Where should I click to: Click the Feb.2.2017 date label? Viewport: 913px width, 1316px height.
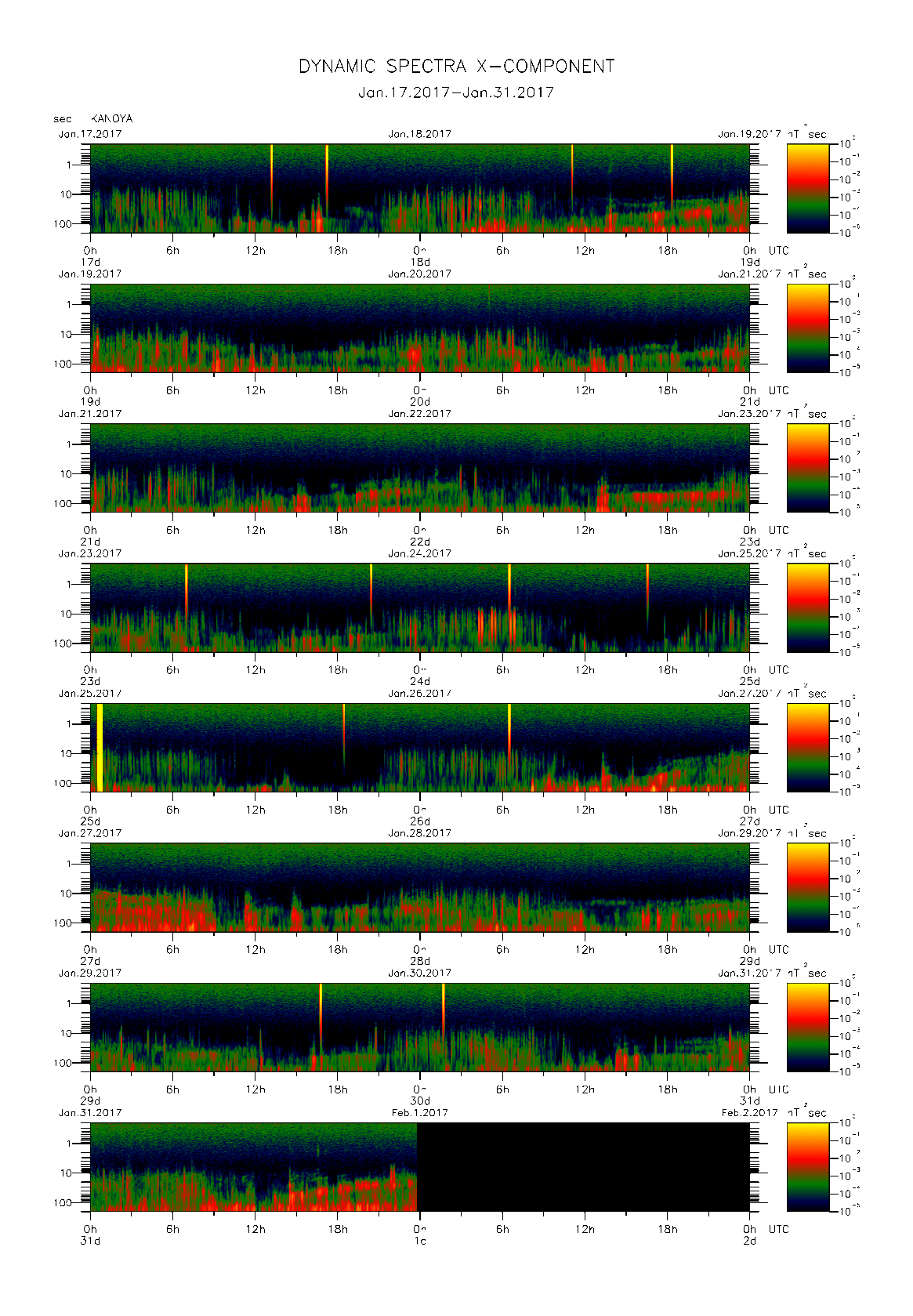pos(750,1113)
